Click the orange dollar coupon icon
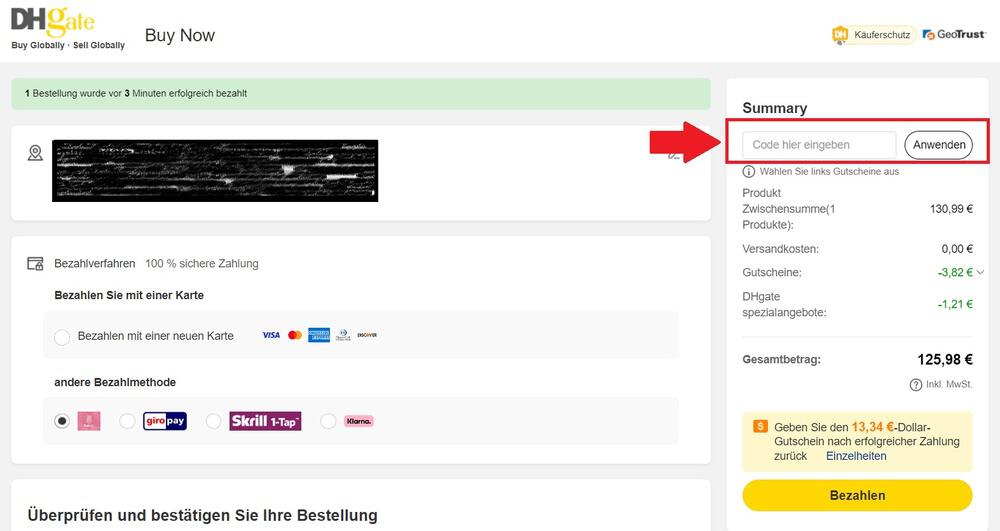The image size is (1000, 531). point(760,426)
